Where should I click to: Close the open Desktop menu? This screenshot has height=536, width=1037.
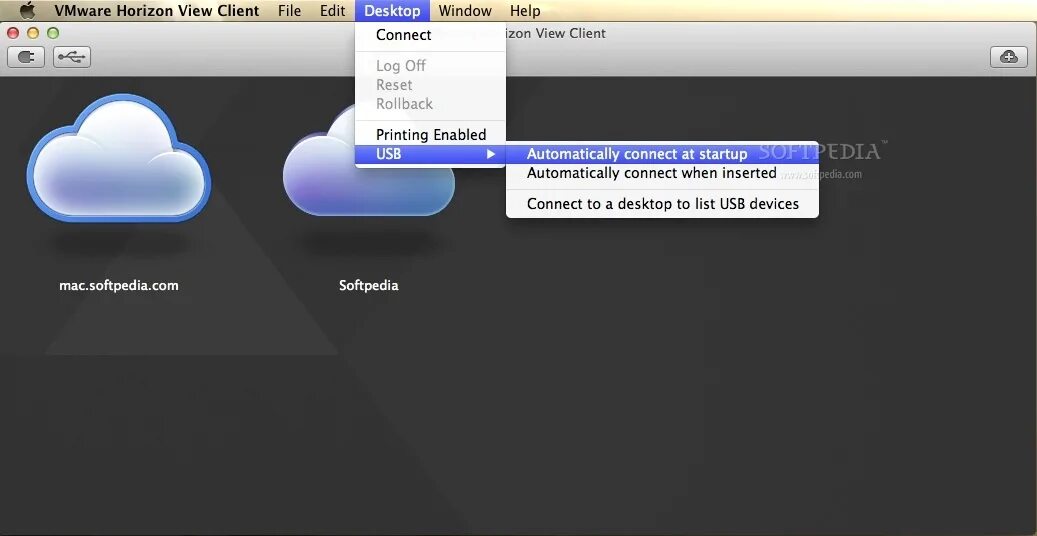click(392, 11)
